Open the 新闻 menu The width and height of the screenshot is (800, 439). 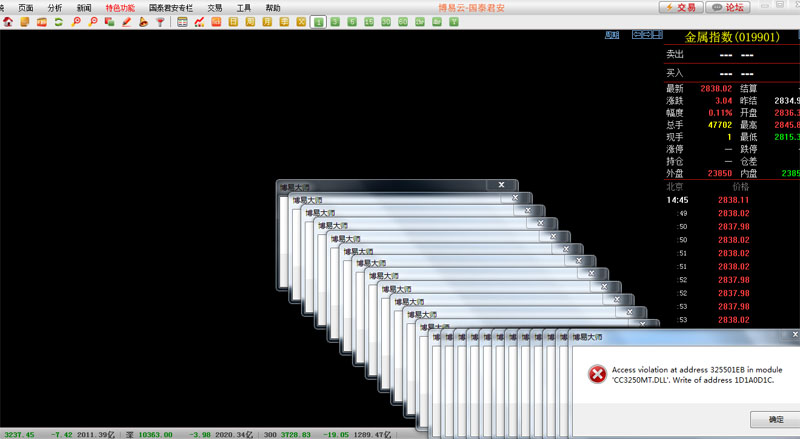point(84,8)
